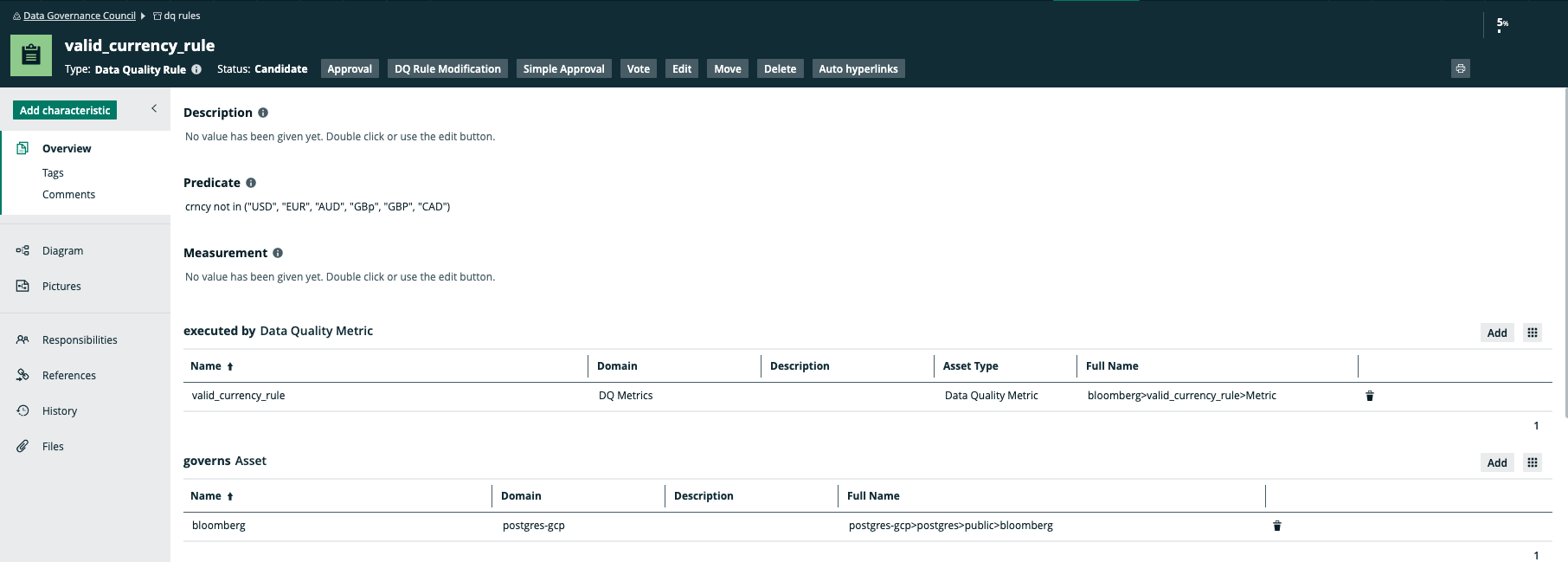Click bloomberg>valid_currency_rule>Metric full name cell
Image resolution: width=1568 pixels, height=562 pixels.
point(1182,395)
